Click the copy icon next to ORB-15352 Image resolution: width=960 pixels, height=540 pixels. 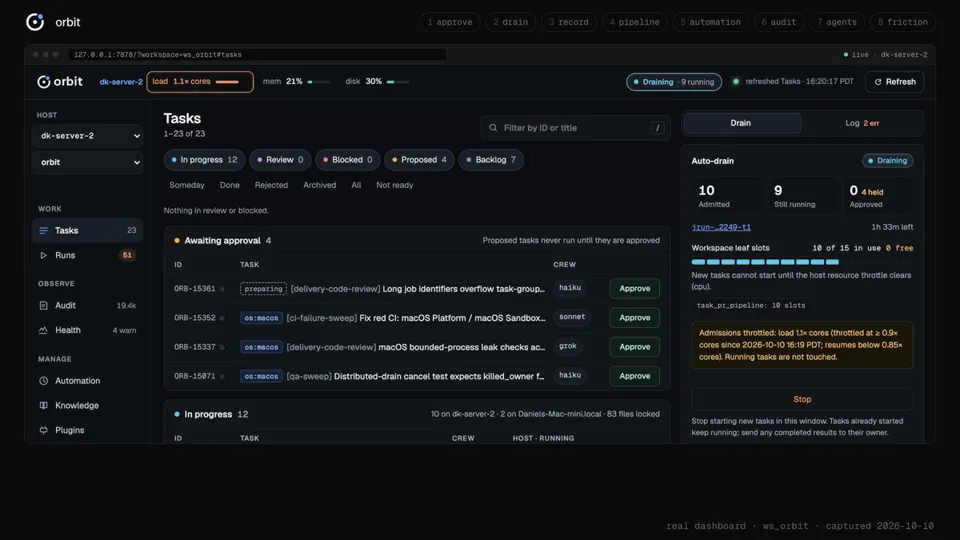[x=222, y=318]
